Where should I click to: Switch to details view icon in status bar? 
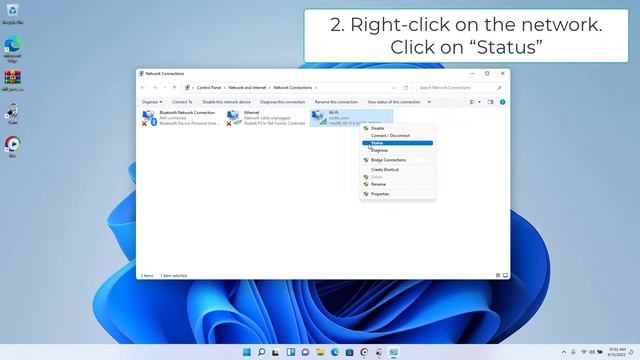pos(498,276)
